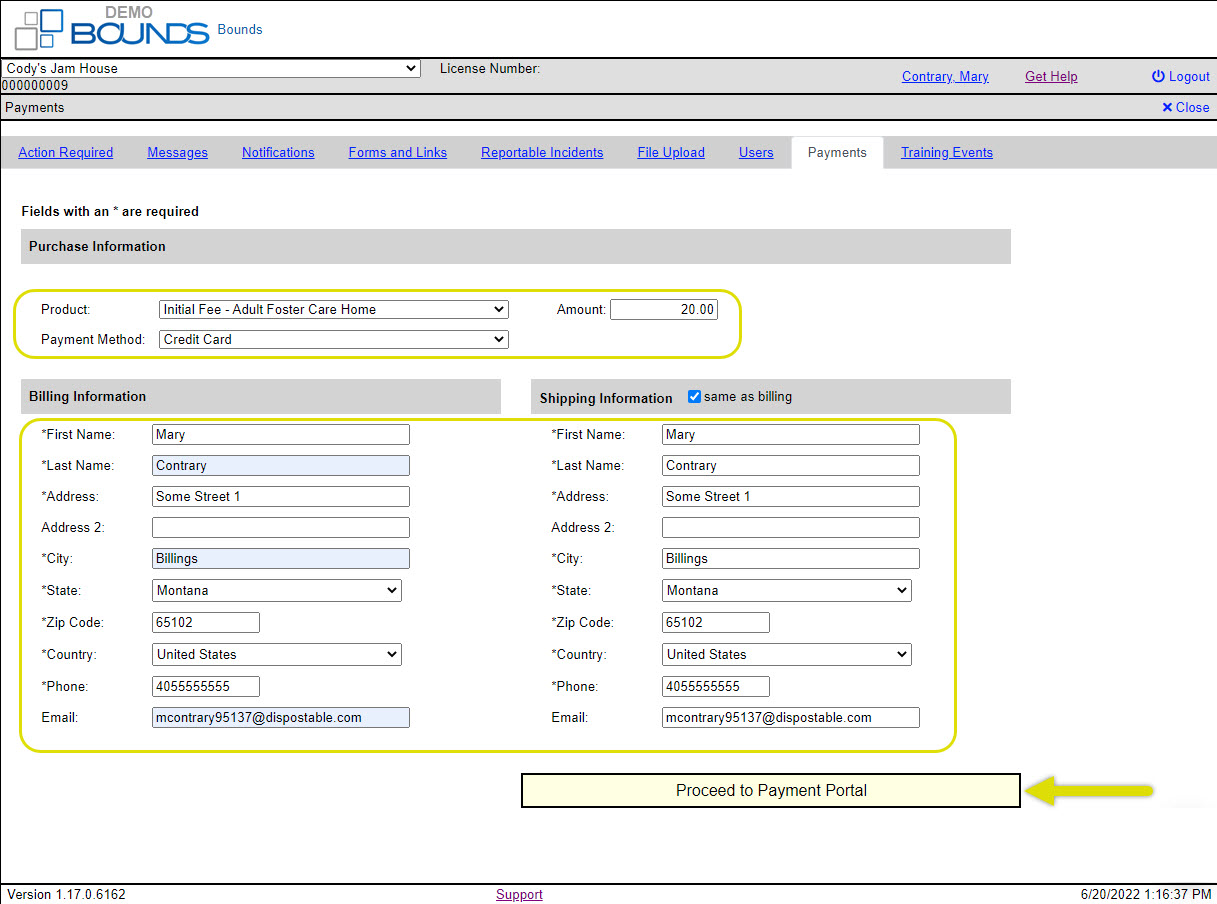Click the billing Address 2 field
1217x904 pixels.
281,527
